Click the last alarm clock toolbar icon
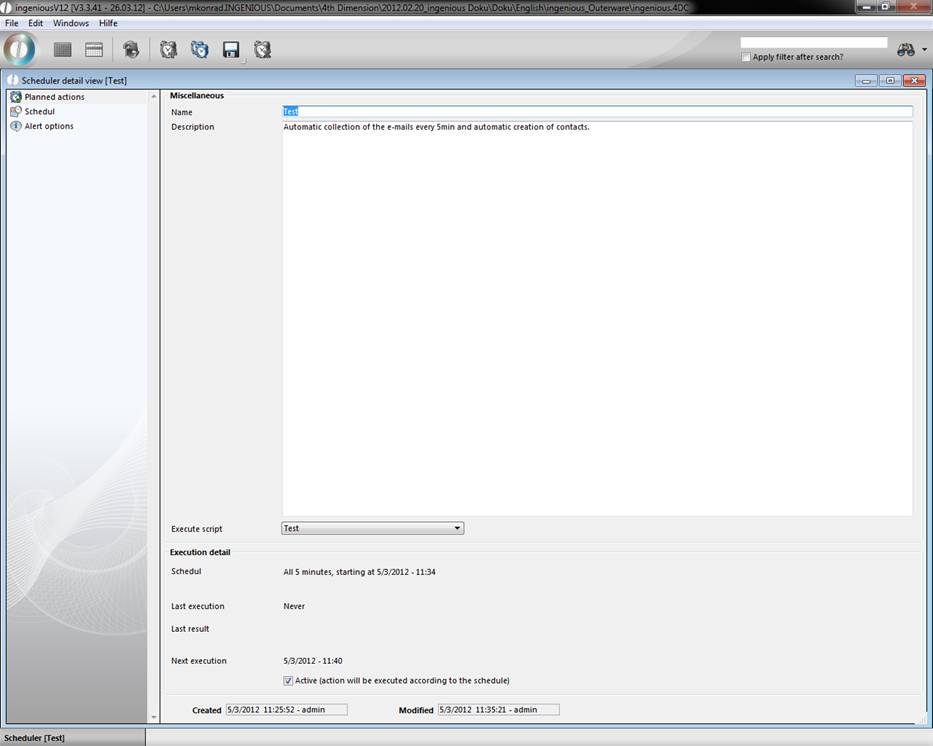Image resolution: width=933 pixels, height=746 pixels. tap(262, 50)
